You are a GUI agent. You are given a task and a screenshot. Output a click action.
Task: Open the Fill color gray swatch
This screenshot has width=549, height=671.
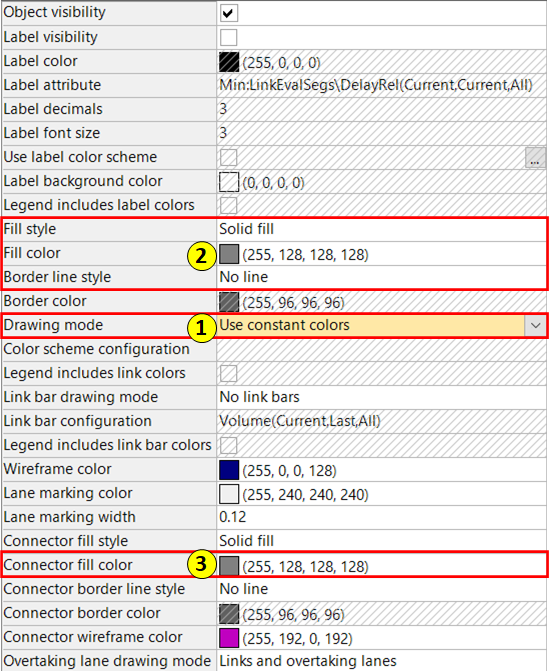coord(229,254)
